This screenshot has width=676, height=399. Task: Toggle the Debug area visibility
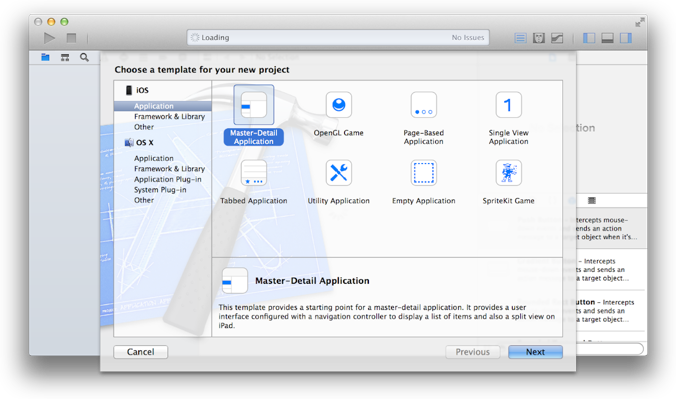tap(607, 38)
